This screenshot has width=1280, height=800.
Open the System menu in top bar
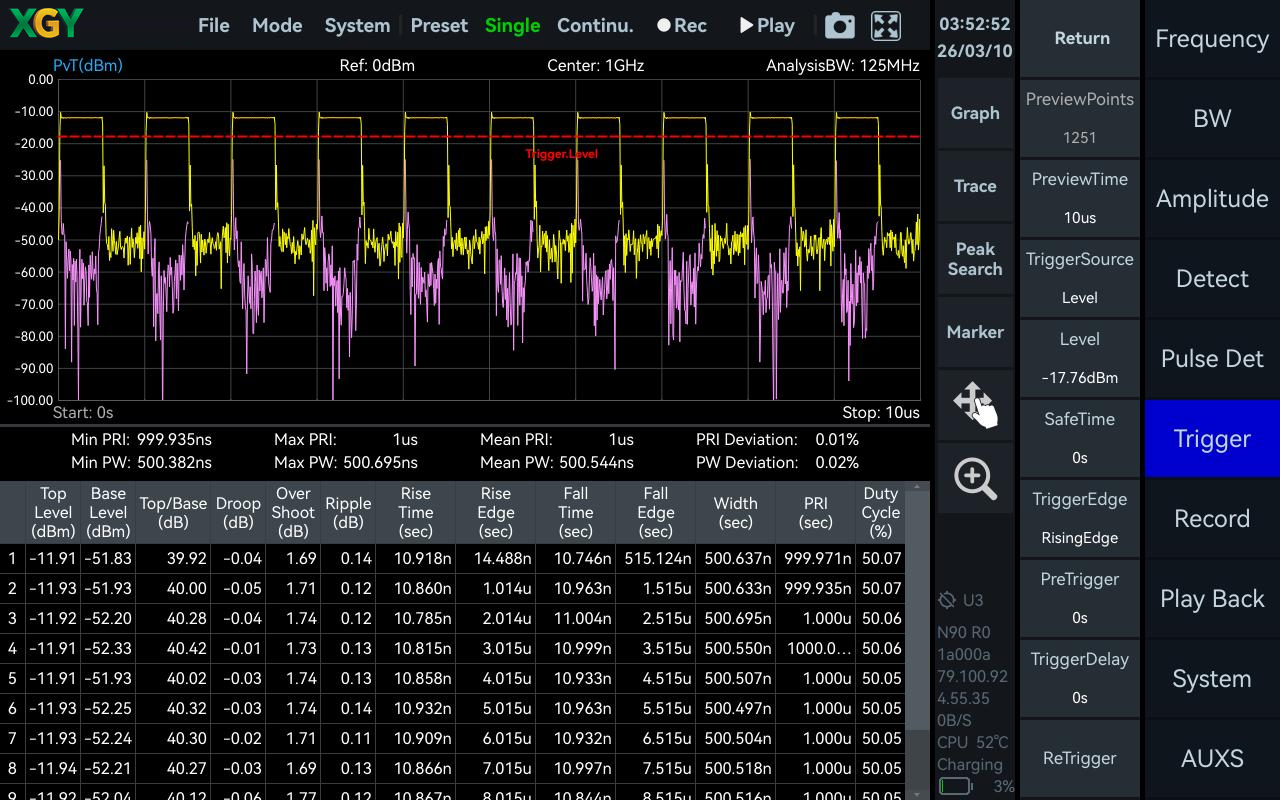point(357,26)
